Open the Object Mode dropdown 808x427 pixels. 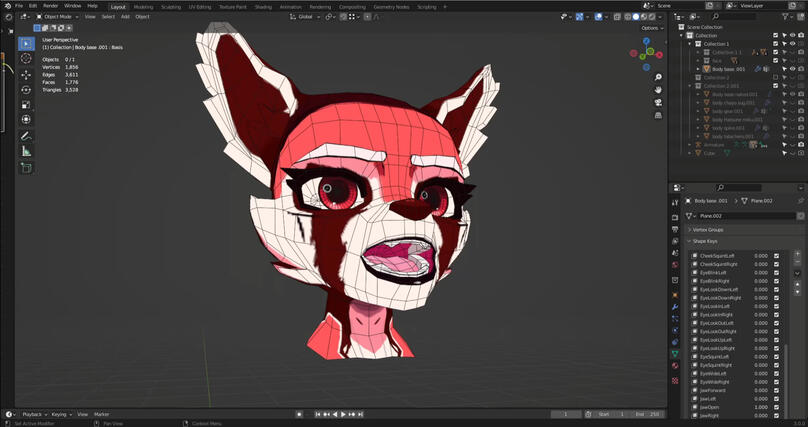point(58,17)
